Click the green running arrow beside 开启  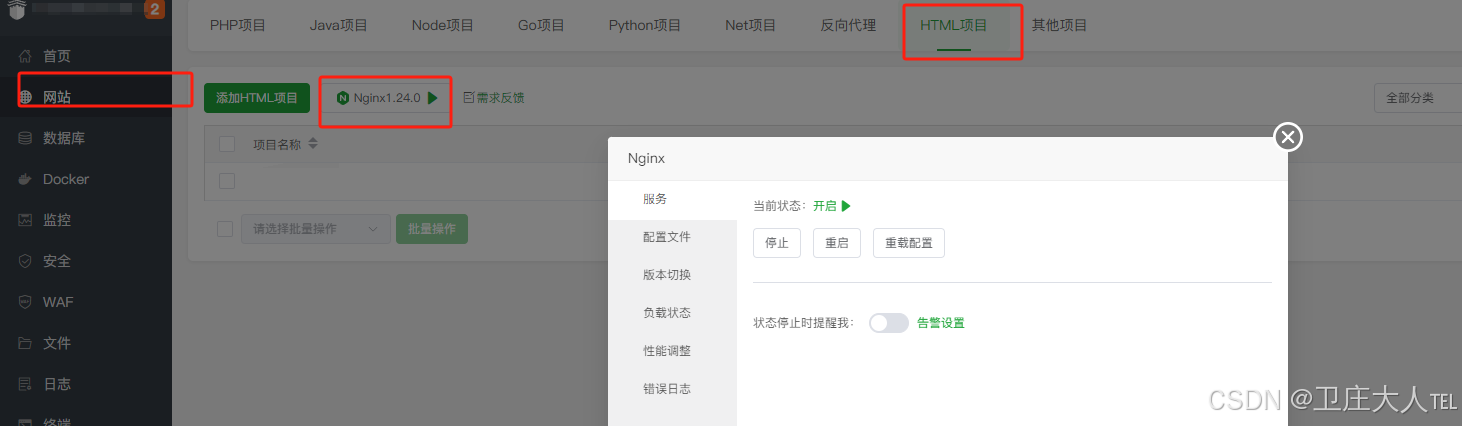[846, 206]
